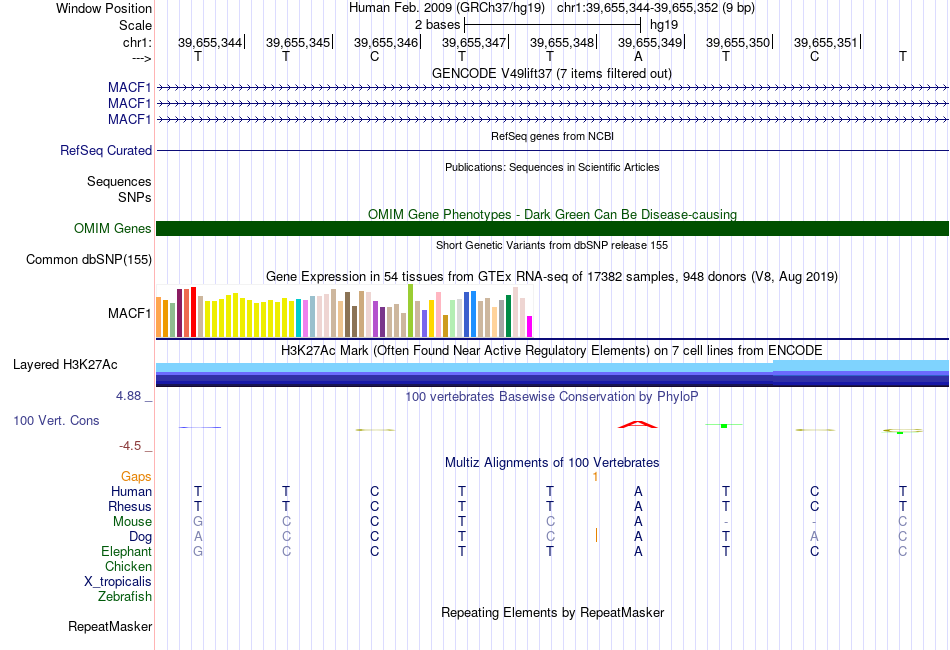This screenshot has height=650, width=950.
Task: Select the Elephant alignment row label
Action: [127, 551]
